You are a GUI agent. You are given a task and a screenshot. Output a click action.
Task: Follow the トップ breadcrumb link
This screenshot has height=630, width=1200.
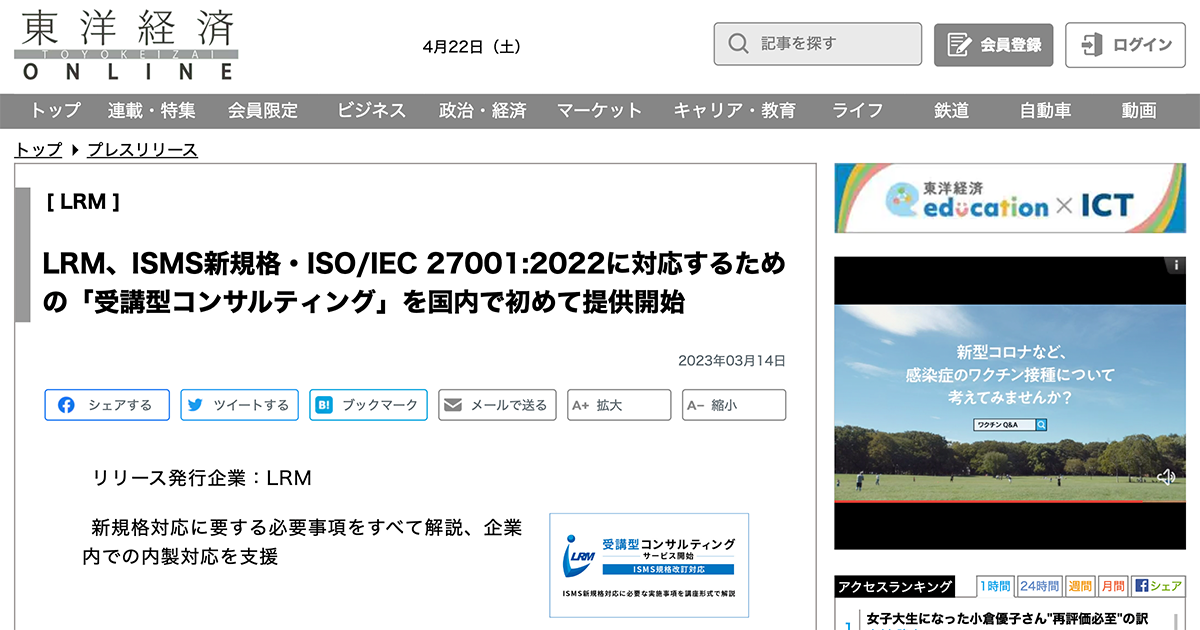pos(38,150)
